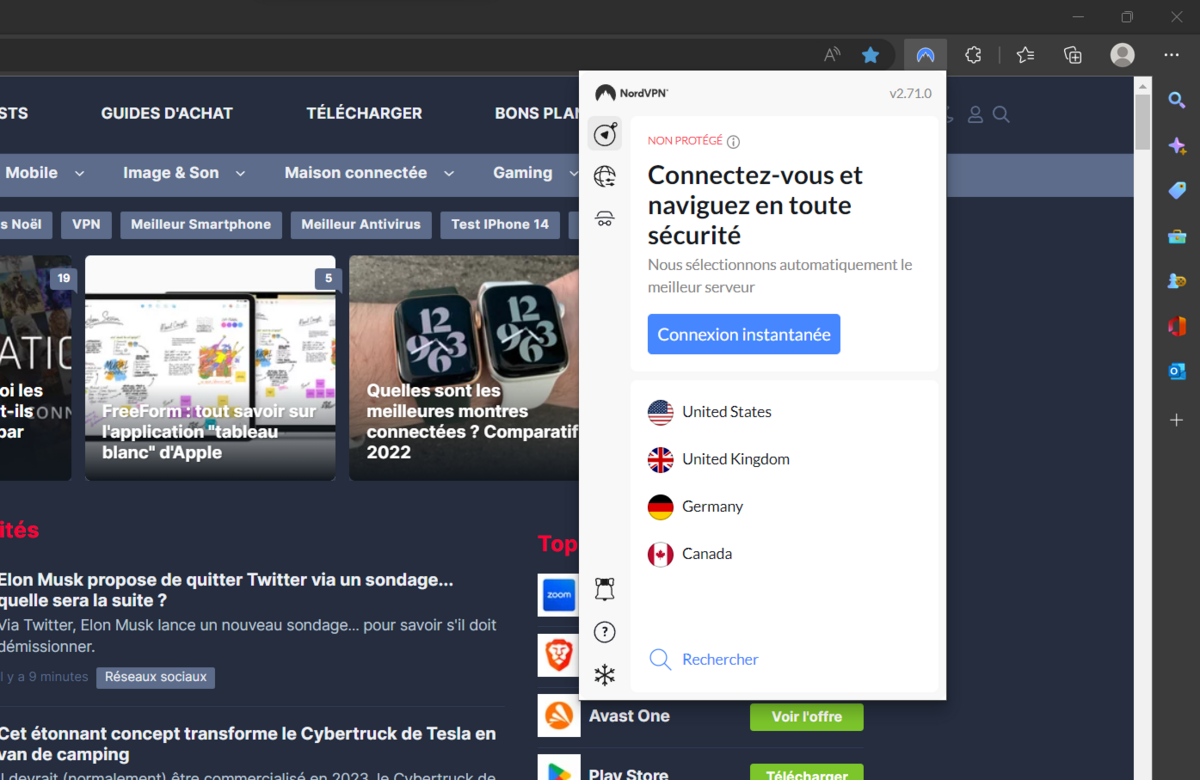This screenshot has width=1200, height=780.
Task: Open the browser Settings and more menu
Action: [1172, 55]
